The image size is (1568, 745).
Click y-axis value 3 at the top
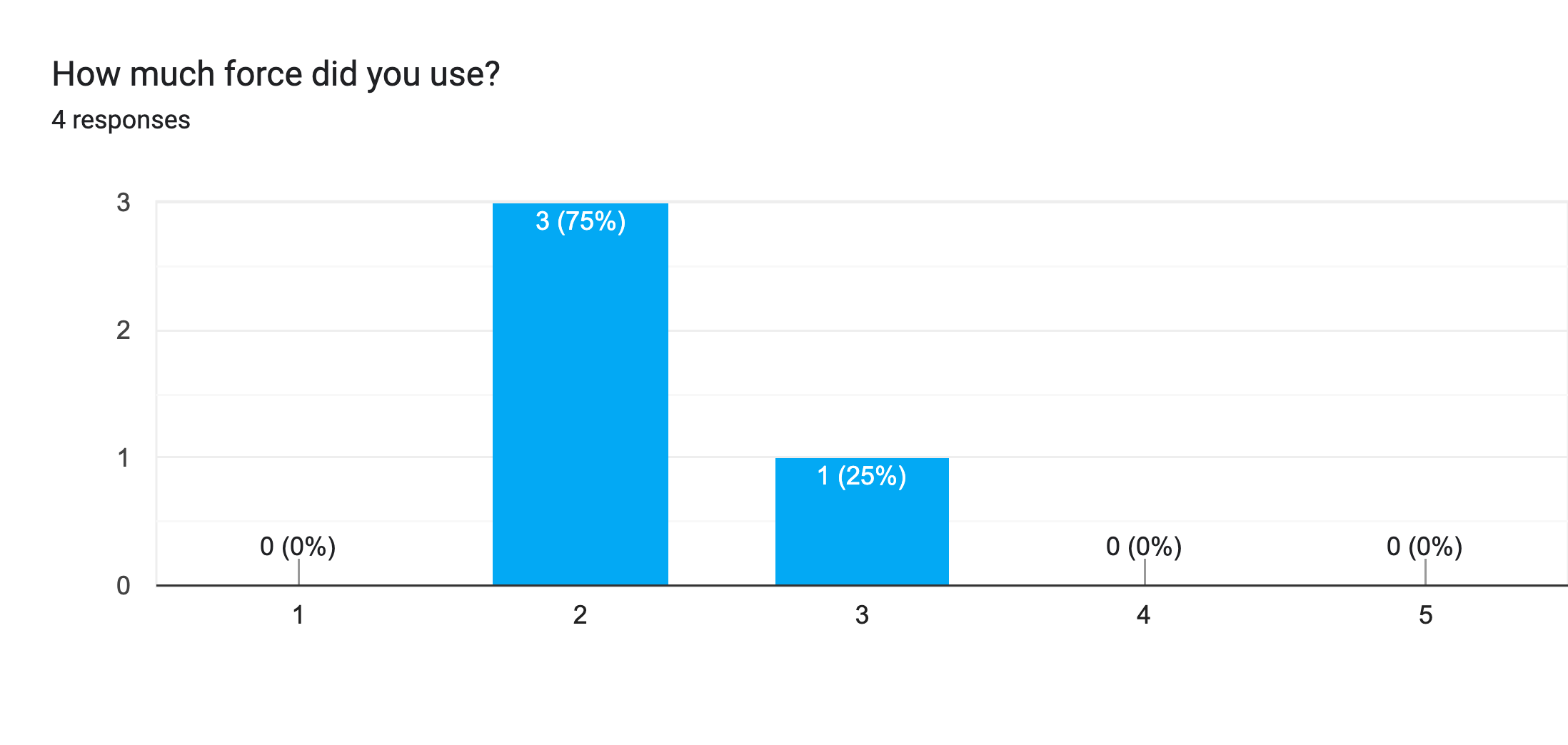(124, 203)
